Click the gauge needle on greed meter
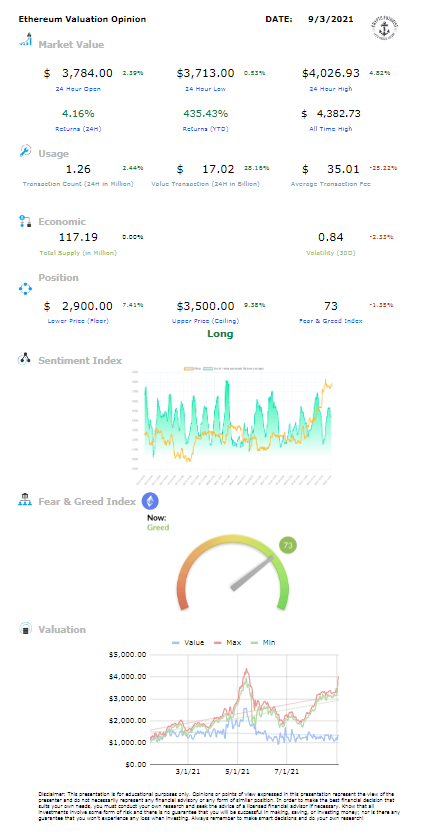This screenshot has height=838, width=429. [x=253, y=573]
